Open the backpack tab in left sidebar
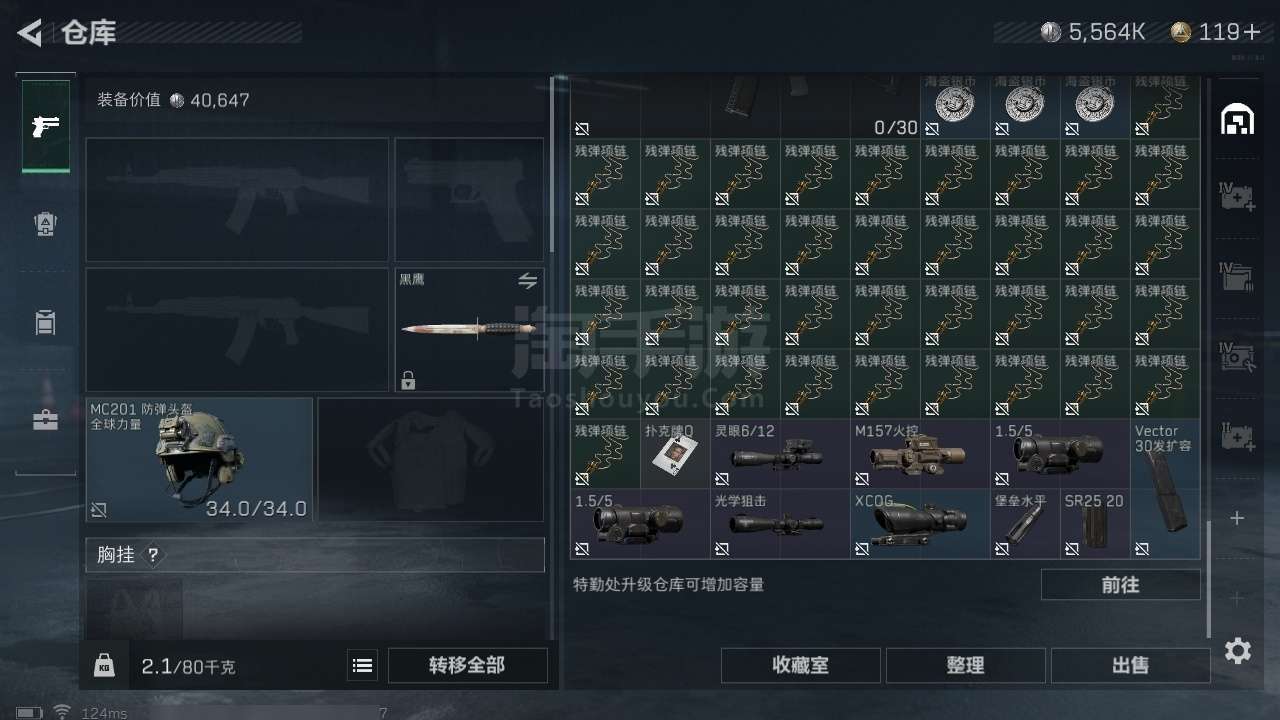 (x=45, y=224)
